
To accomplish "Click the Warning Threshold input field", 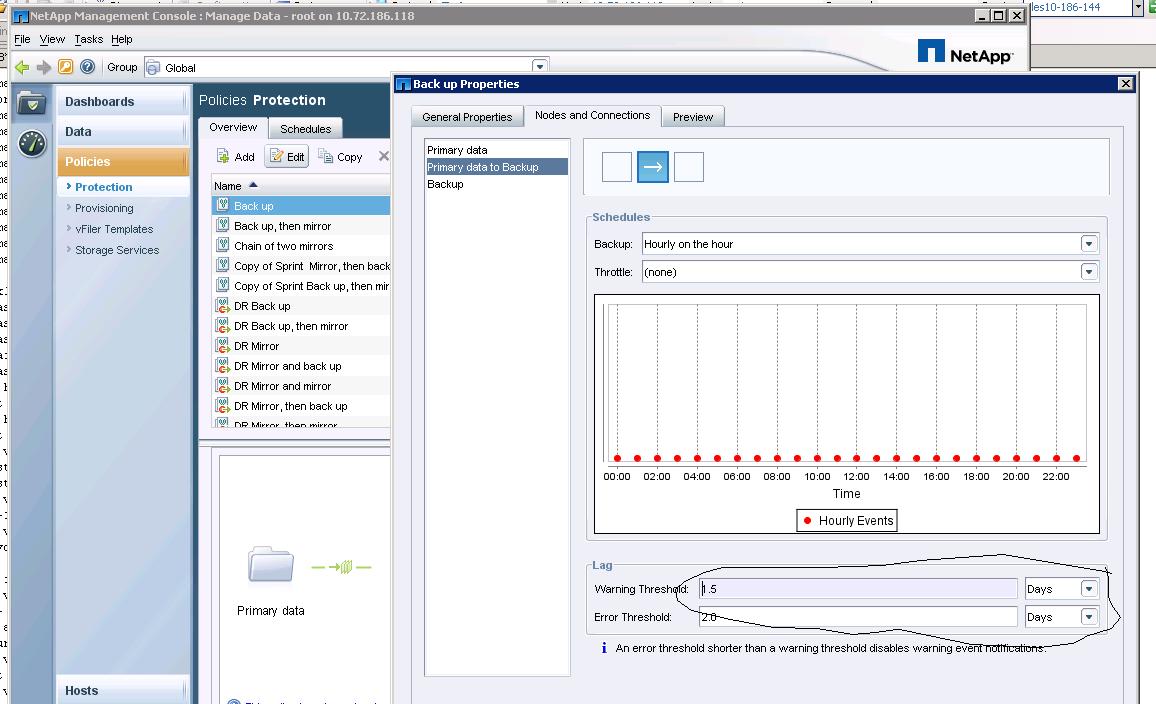I will point(857,589).
